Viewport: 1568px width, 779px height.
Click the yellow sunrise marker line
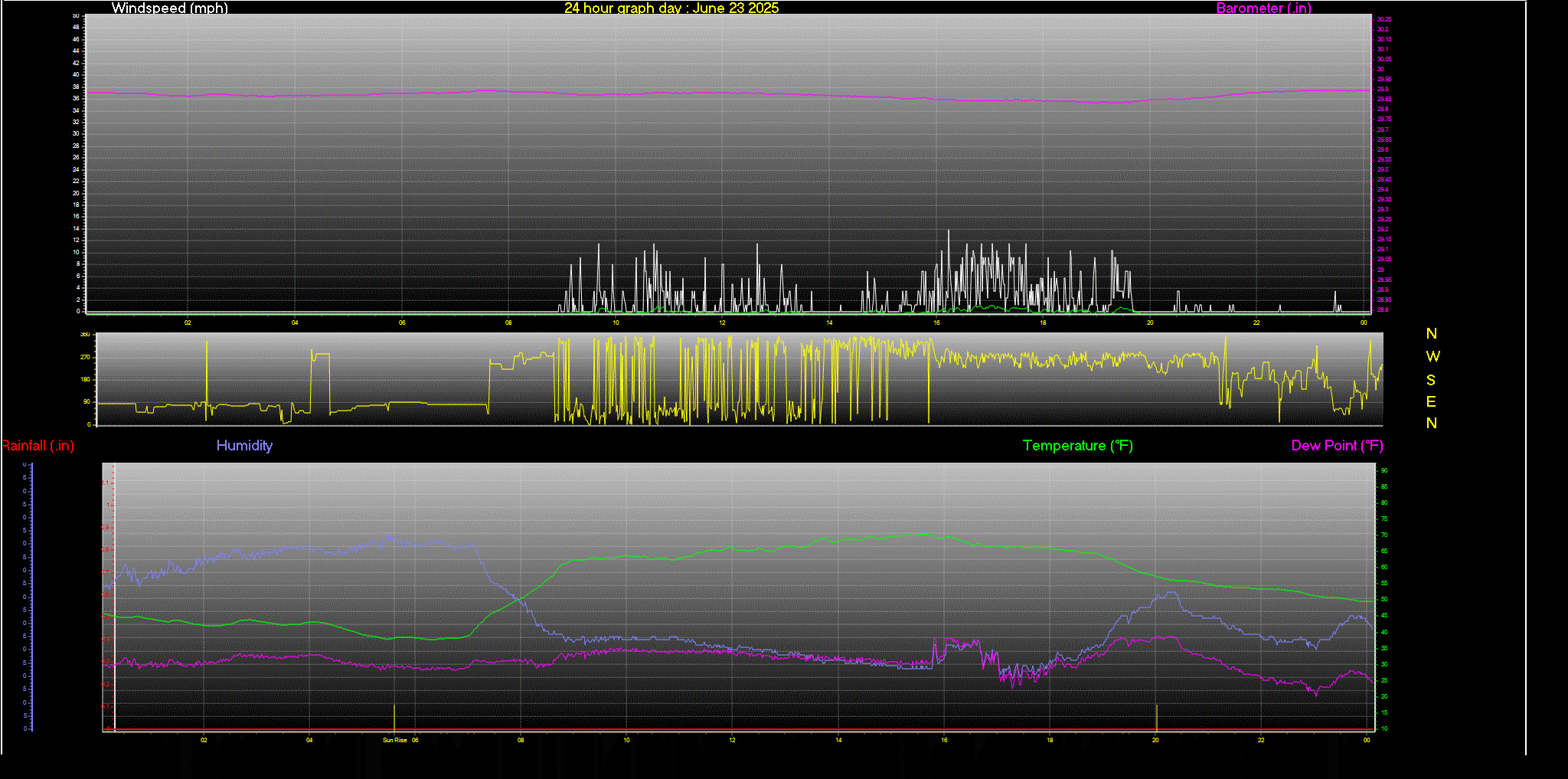(394, 717)
